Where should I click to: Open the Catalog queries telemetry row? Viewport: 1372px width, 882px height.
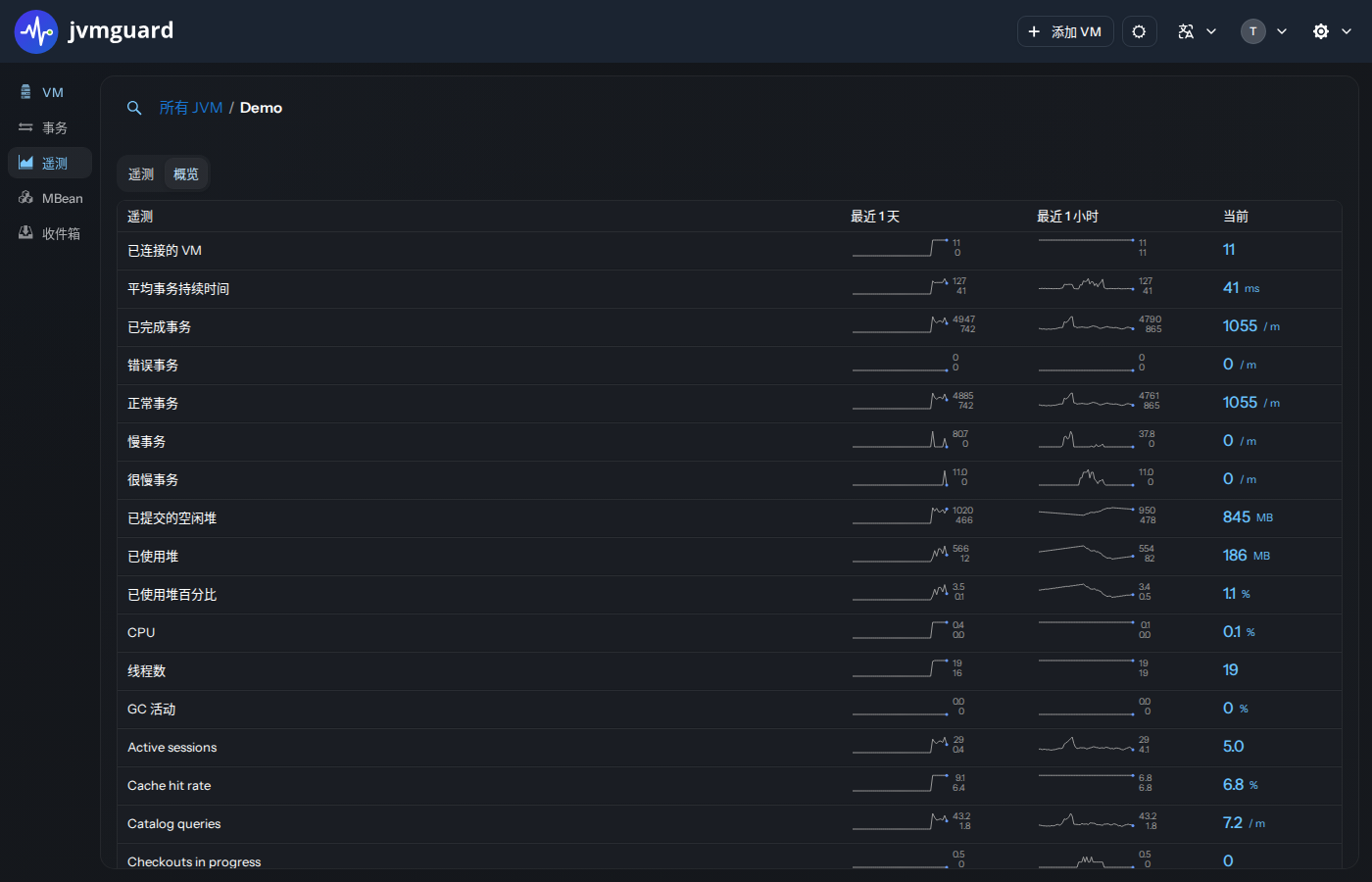coord(729,824)
